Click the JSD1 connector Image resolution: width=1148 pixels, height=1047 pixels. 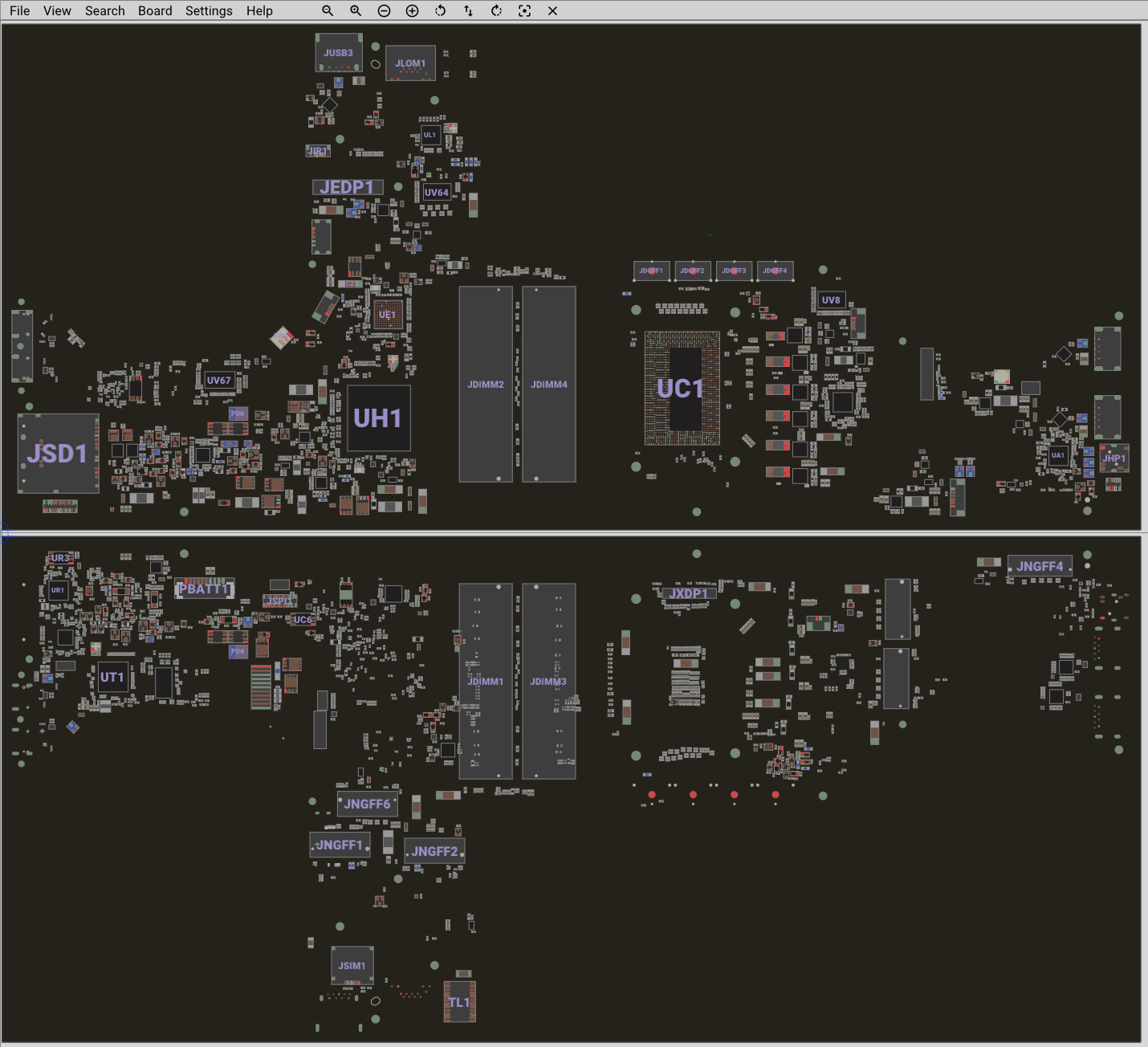tap(58, 454)
